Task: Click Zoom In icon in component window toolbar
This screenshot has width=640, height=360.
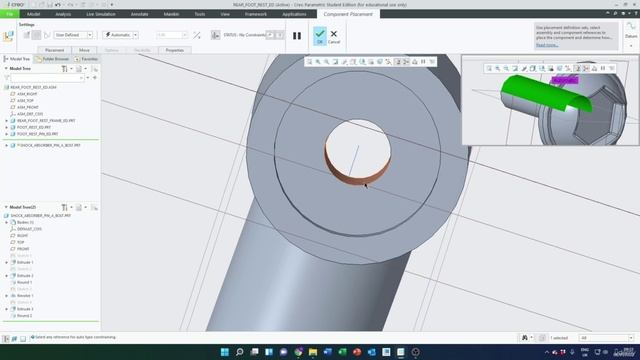Action: (x=498, y=69)
